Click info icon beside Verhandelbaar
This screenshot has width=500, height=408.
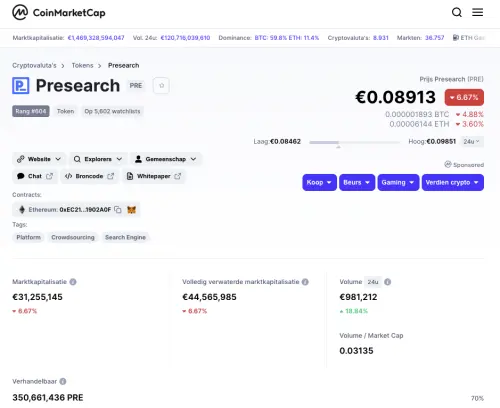63,381
